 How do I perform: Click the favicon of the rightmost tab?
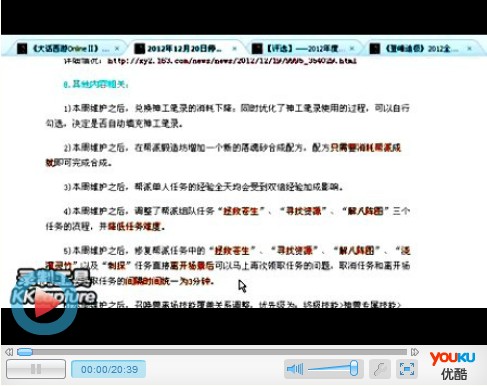click(x=375, y=49)
